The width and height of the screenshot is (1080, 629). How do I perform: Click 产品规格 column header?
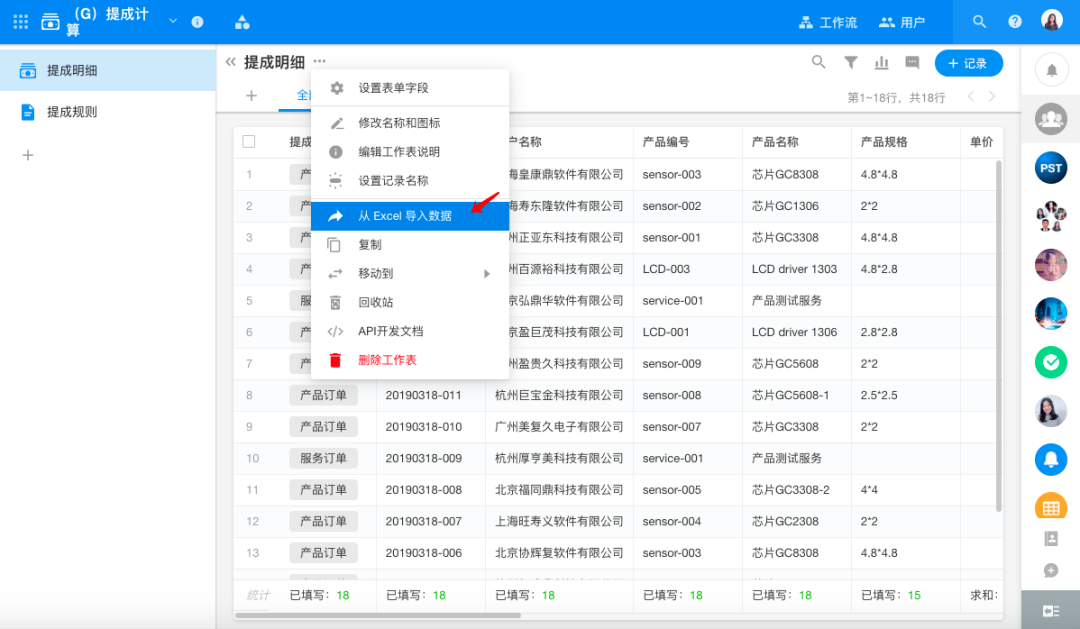click(x=905, y=142)
